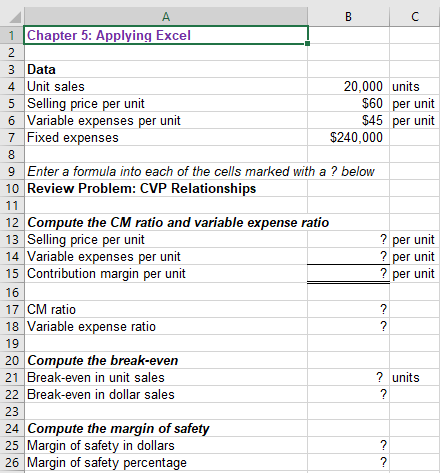Select column B header

348,16
